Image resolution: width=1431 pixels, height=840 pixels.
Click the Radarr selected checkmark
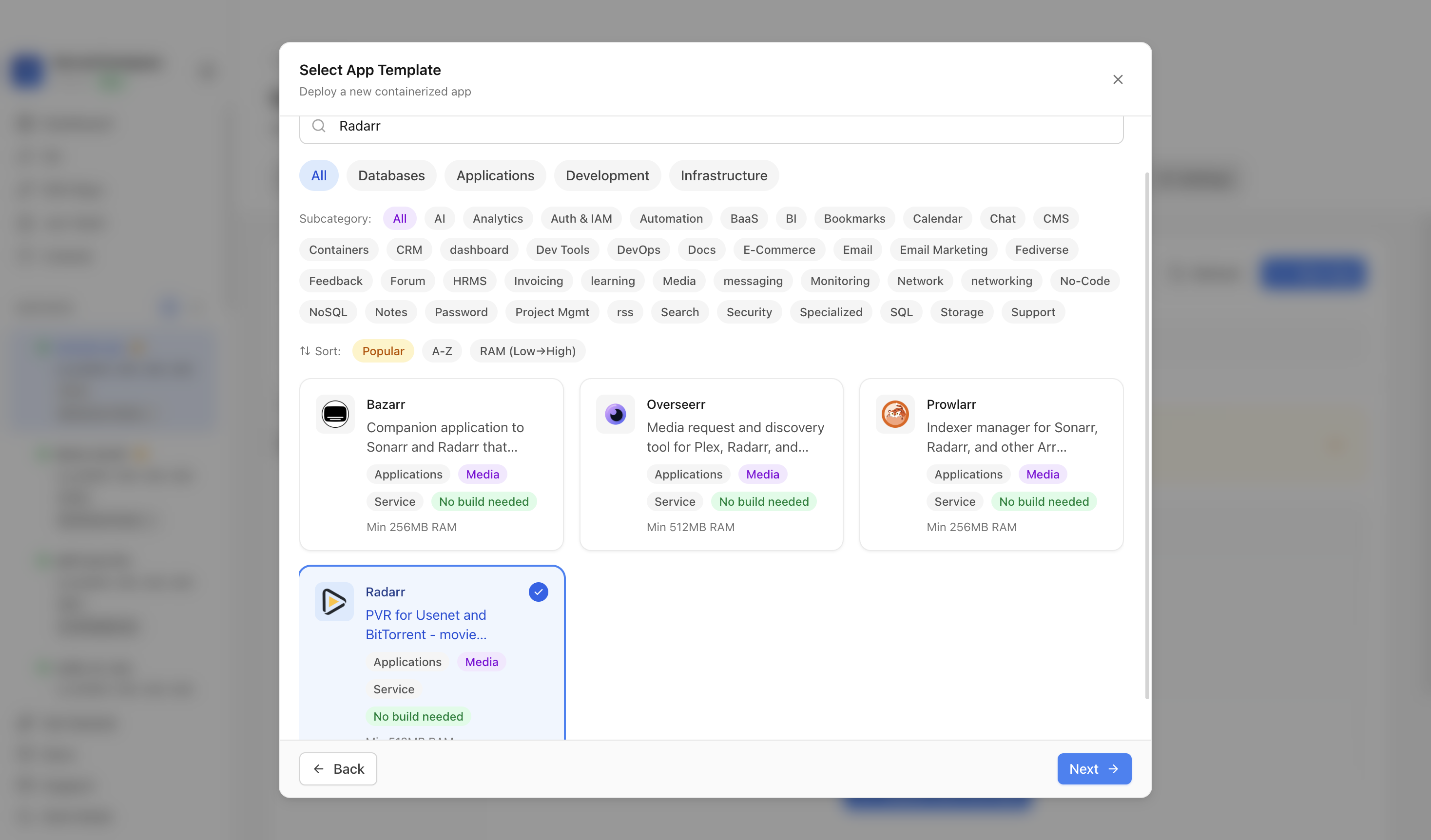click(x=538, y=592)
